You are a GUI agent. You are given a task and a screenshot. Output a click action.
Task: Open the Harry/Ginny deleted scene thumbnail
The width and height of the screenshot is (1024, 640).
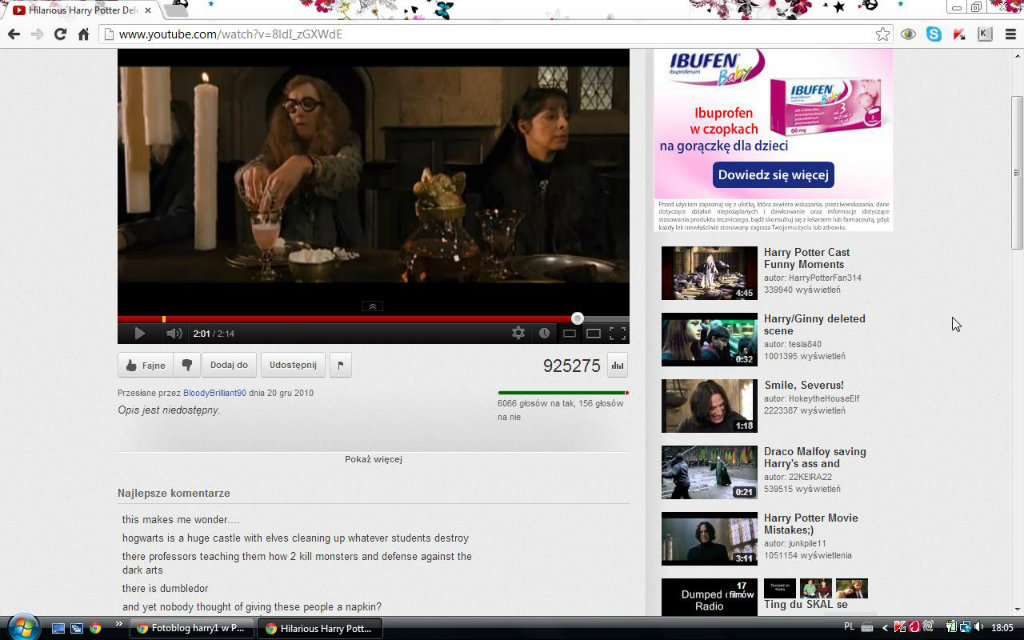click(709, 340)
